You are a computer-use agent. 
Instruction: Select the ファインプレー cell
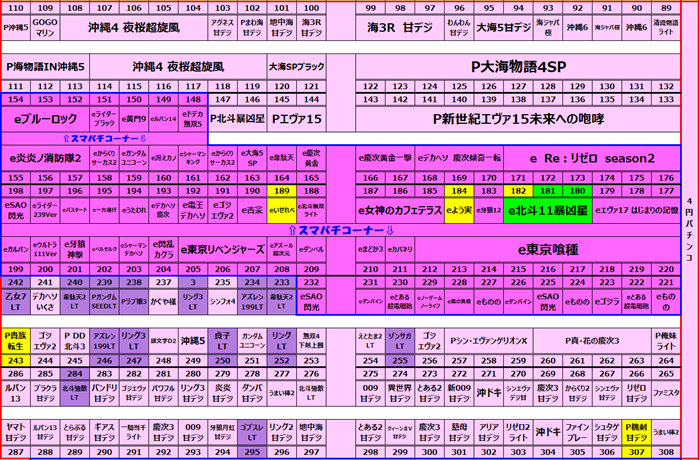point(577,432)
